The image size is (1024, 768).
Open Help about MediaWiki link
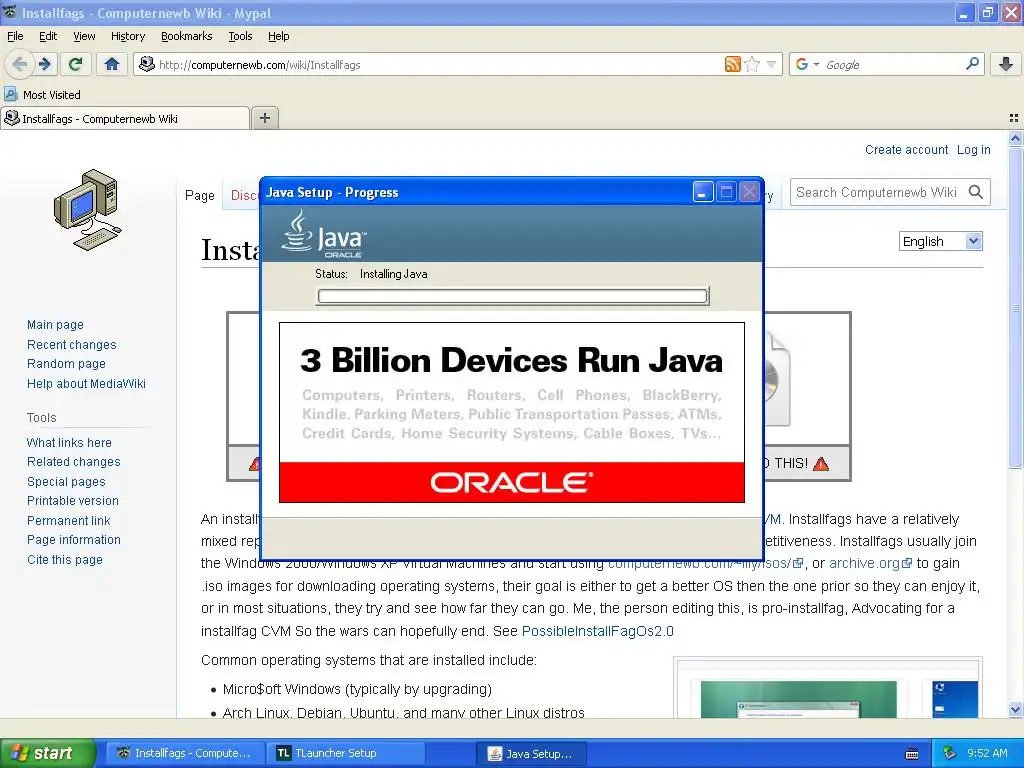pyautogui.click(x=86, y=383)
